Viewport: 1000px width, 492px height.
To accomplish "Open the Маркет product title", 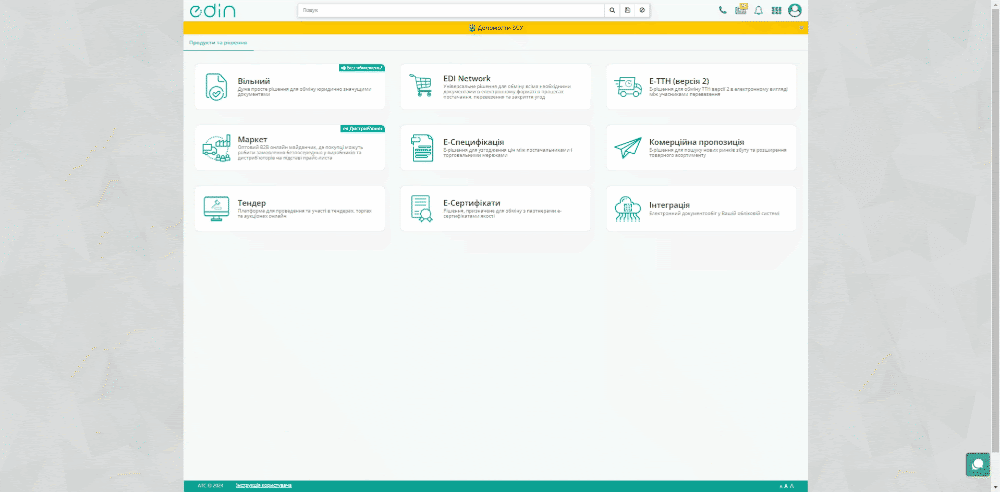I will tap(253, 139).
